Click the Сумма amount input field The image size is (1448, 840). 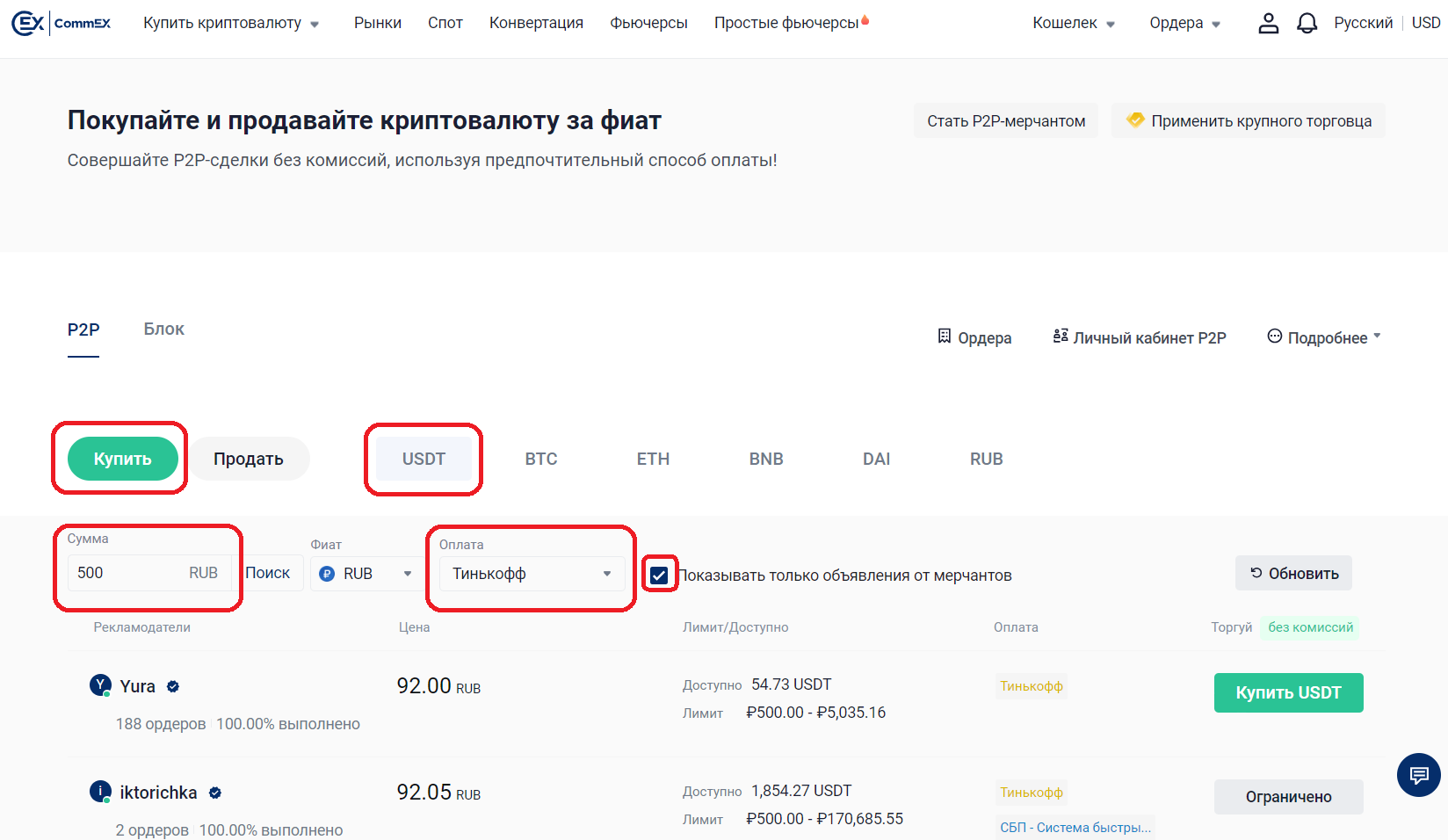[127, 573]
